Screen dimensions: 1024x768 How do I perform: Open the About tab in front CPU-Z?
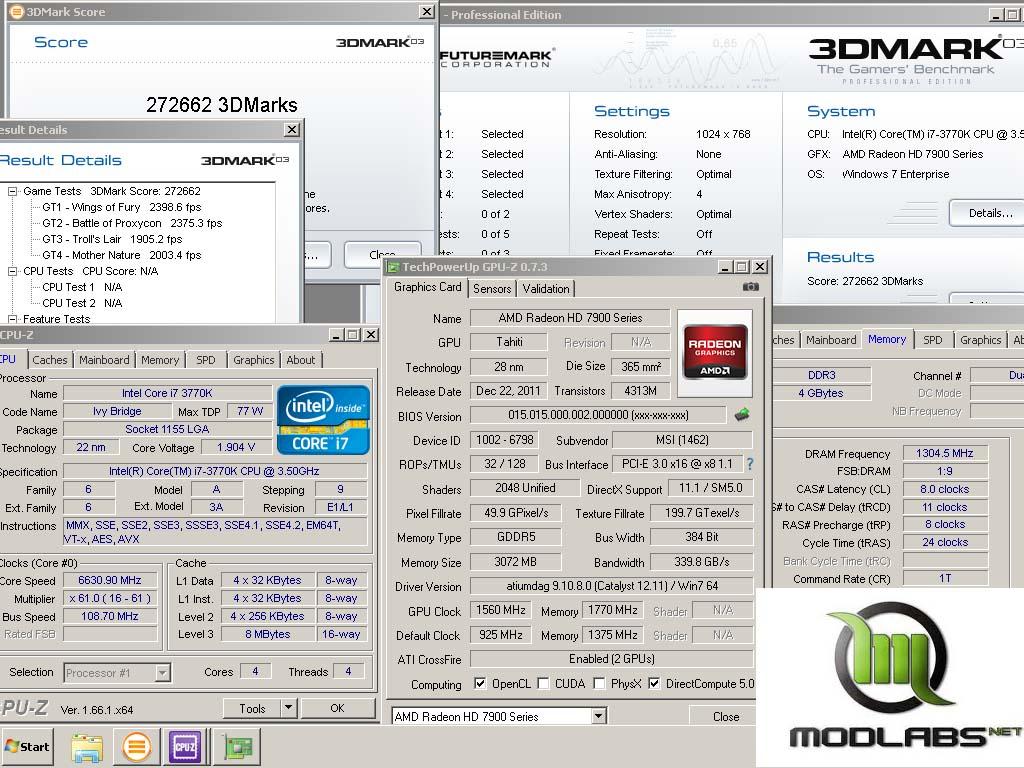(300, 360)
